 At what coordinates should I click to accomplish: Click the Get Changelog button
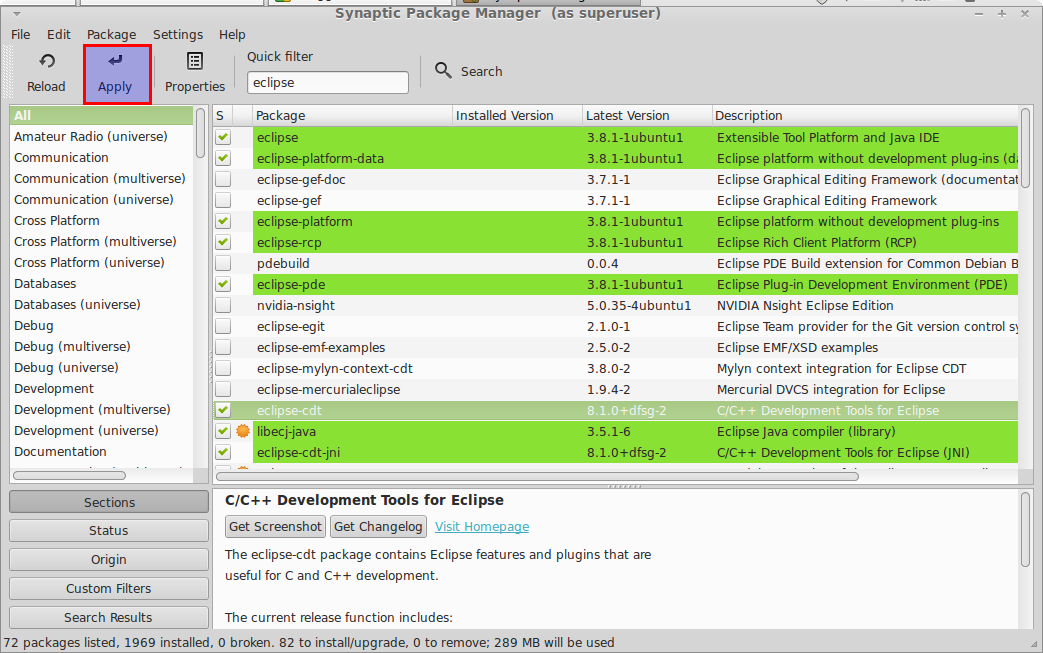[x=378, y=527]
